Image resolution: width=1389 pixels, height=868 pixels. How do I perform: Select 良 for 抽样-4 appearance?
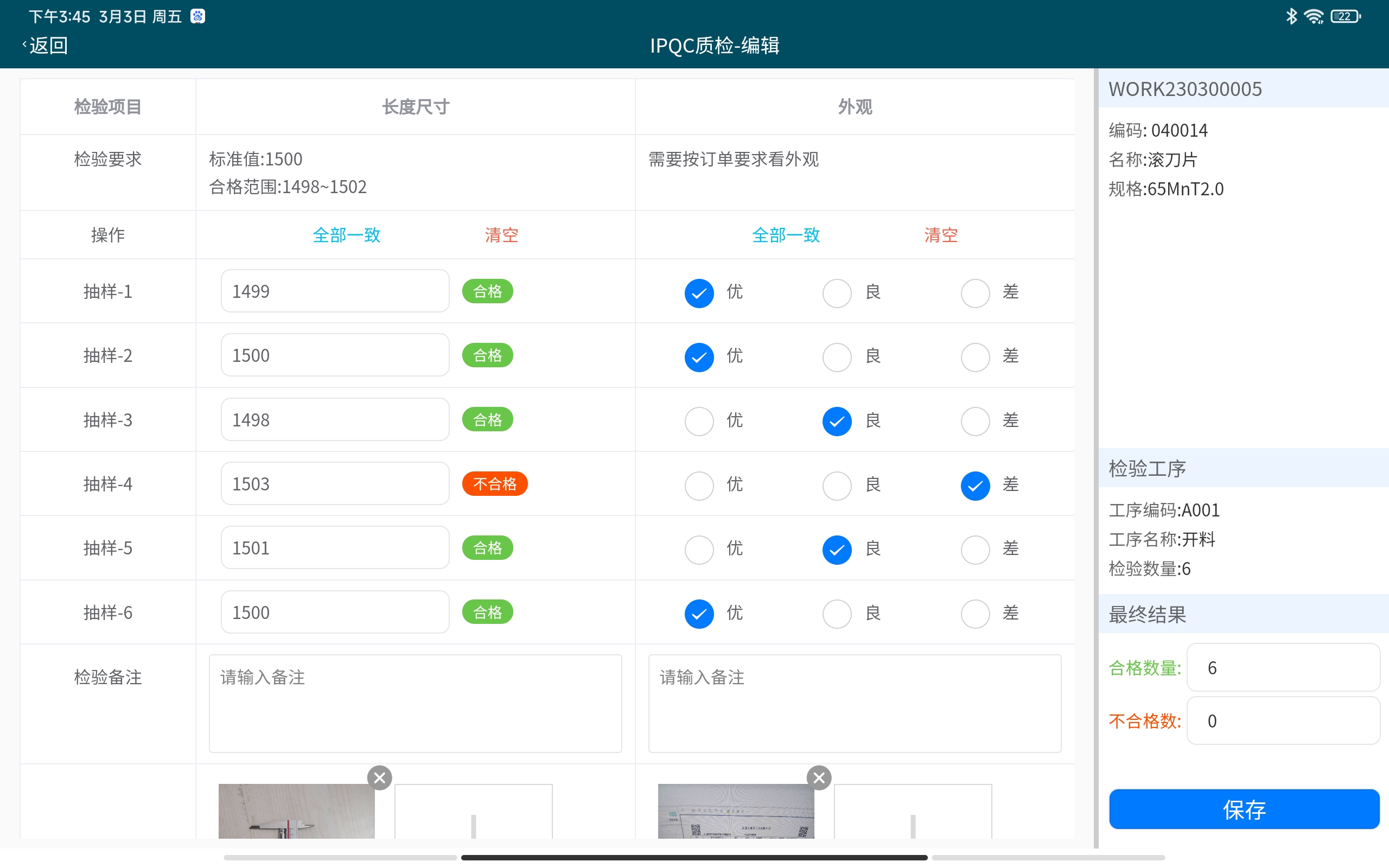pos(837,486)
